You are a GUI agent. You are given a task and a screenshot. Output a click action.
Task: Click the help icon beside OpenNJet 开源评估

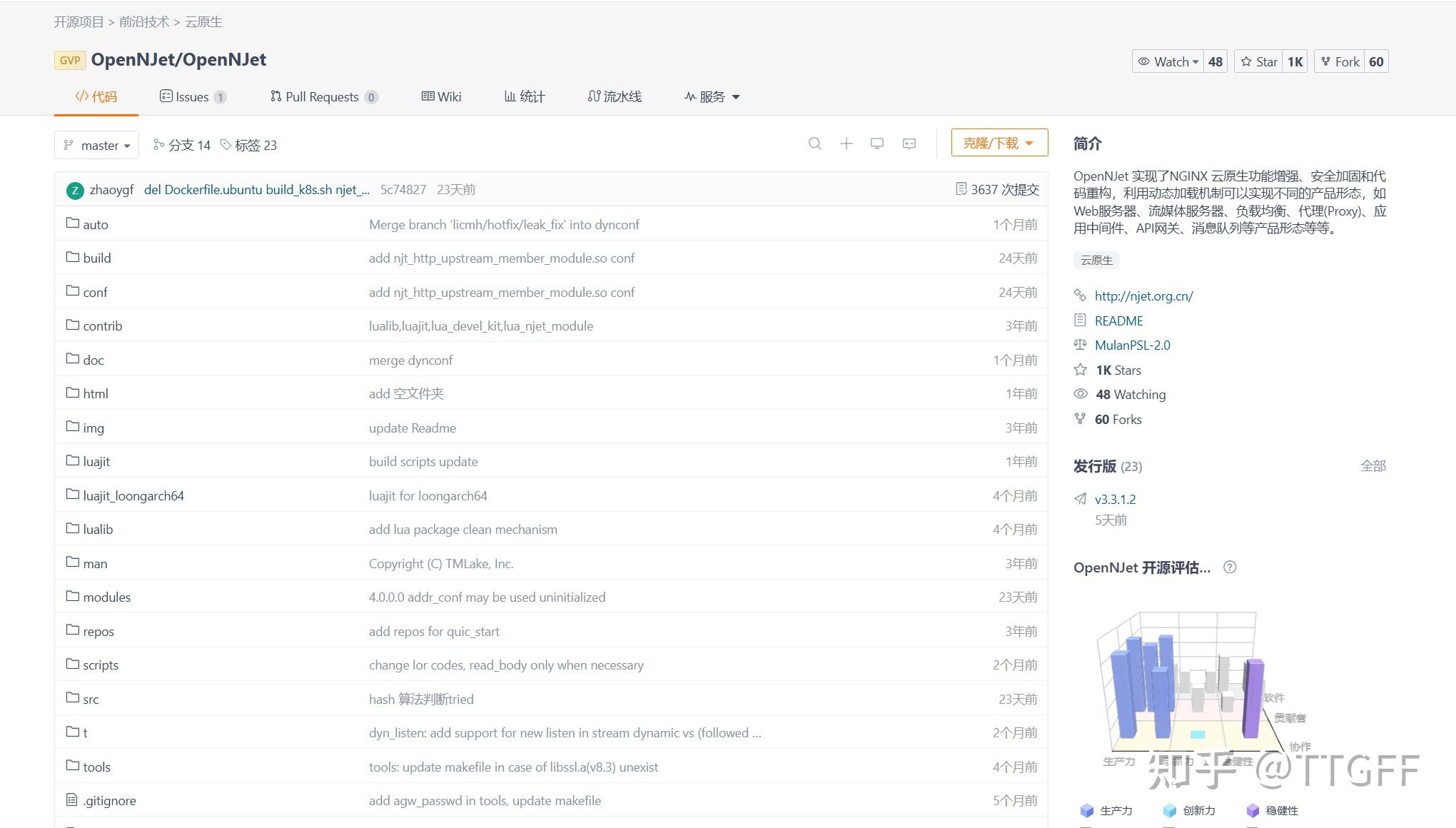(1230, 567)
